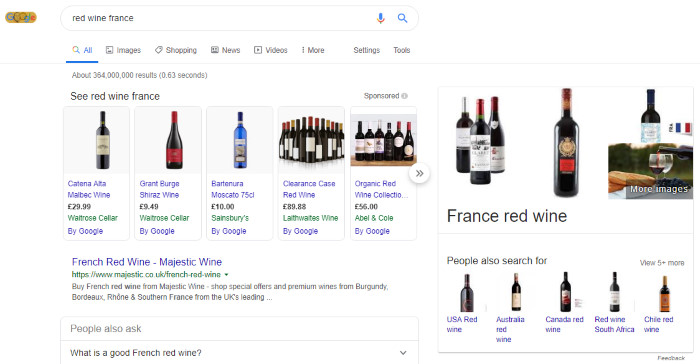Open Canada red wine related search
700x364 pixels.
pos(564,325)
